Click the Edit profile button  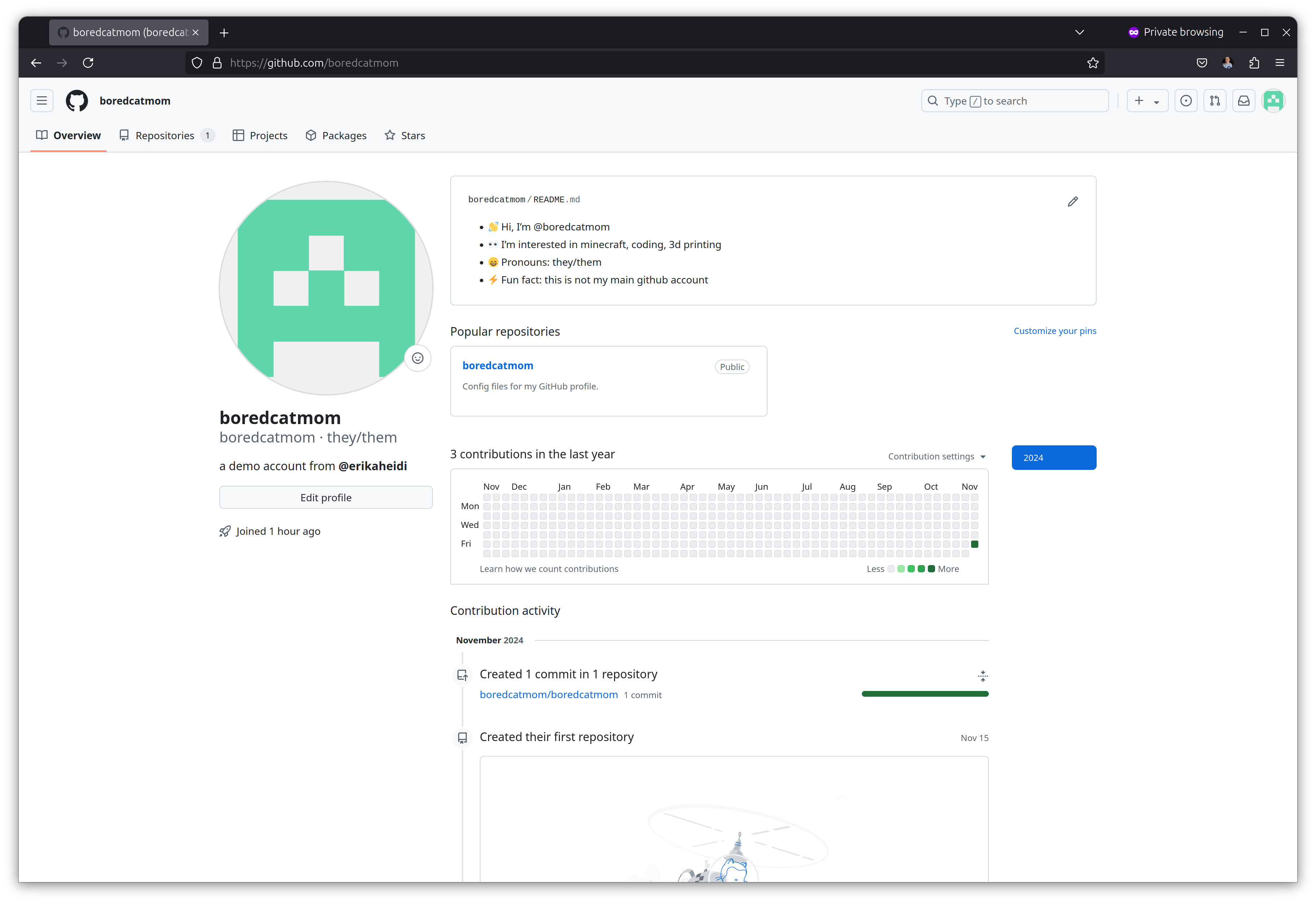click(326, 497)
